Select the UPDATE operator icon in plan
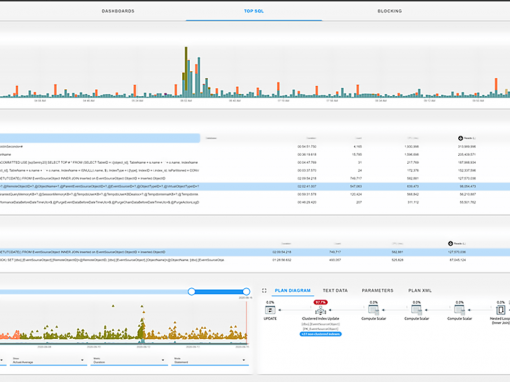 (270, 310)
